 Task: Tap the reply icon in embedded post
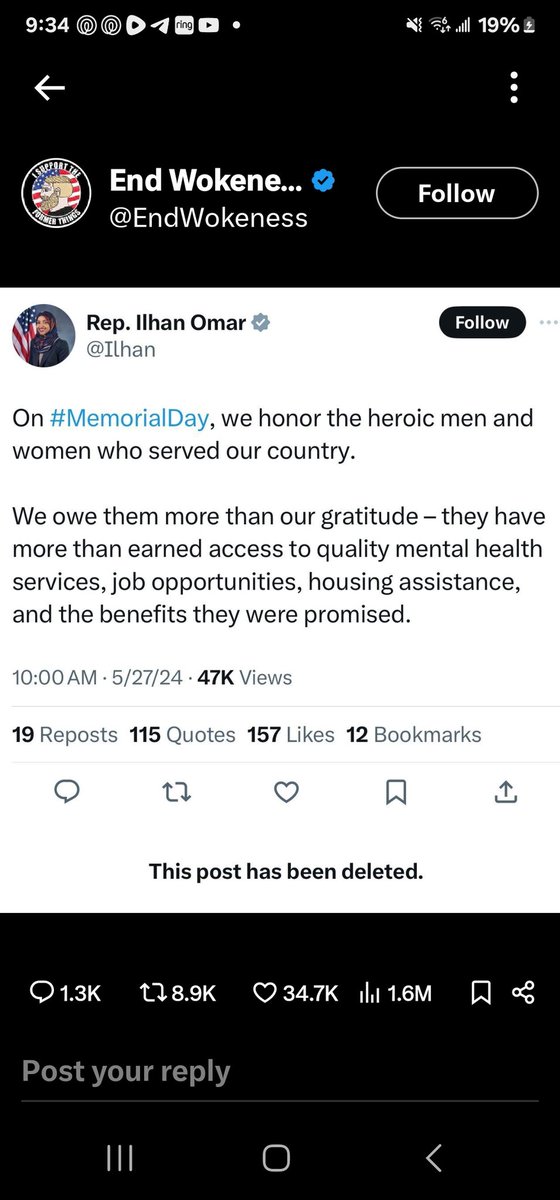pos(67,793)
